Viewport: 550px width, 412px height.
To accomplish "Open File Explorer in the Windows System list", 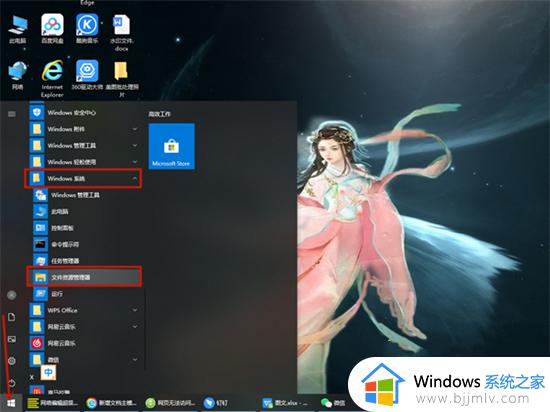I will pos(84,277).
